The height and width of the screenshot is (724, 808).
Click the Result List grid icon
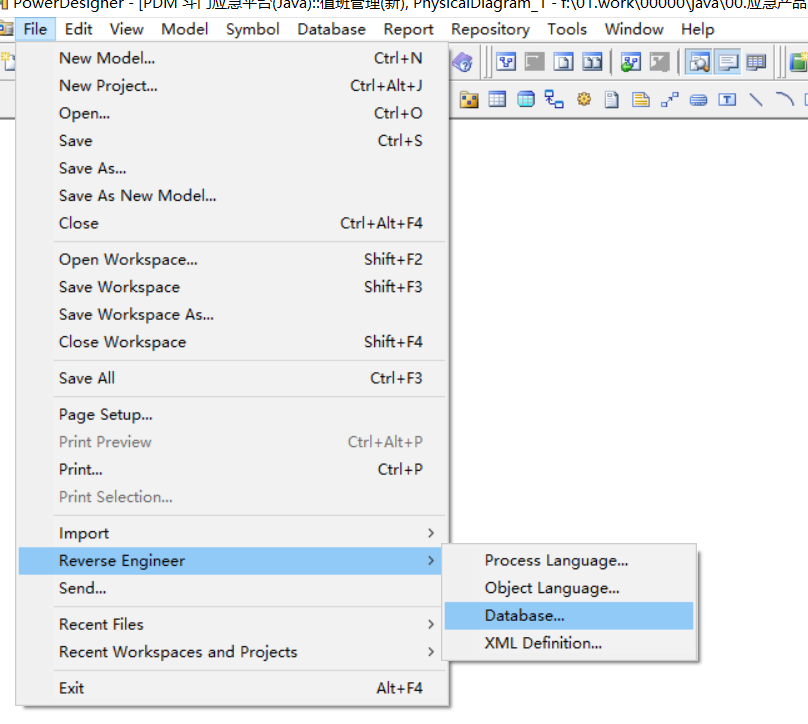(x=756, y=62)
